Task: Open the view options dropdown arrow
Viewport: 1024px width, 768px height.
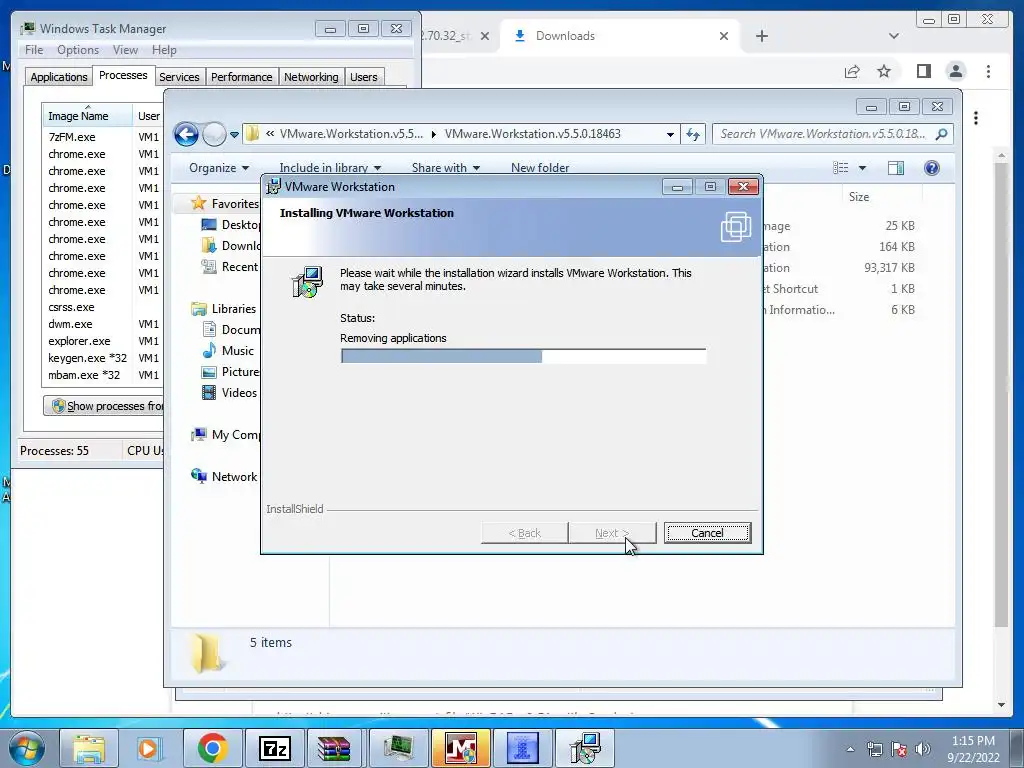Action: tap(862, 168)
